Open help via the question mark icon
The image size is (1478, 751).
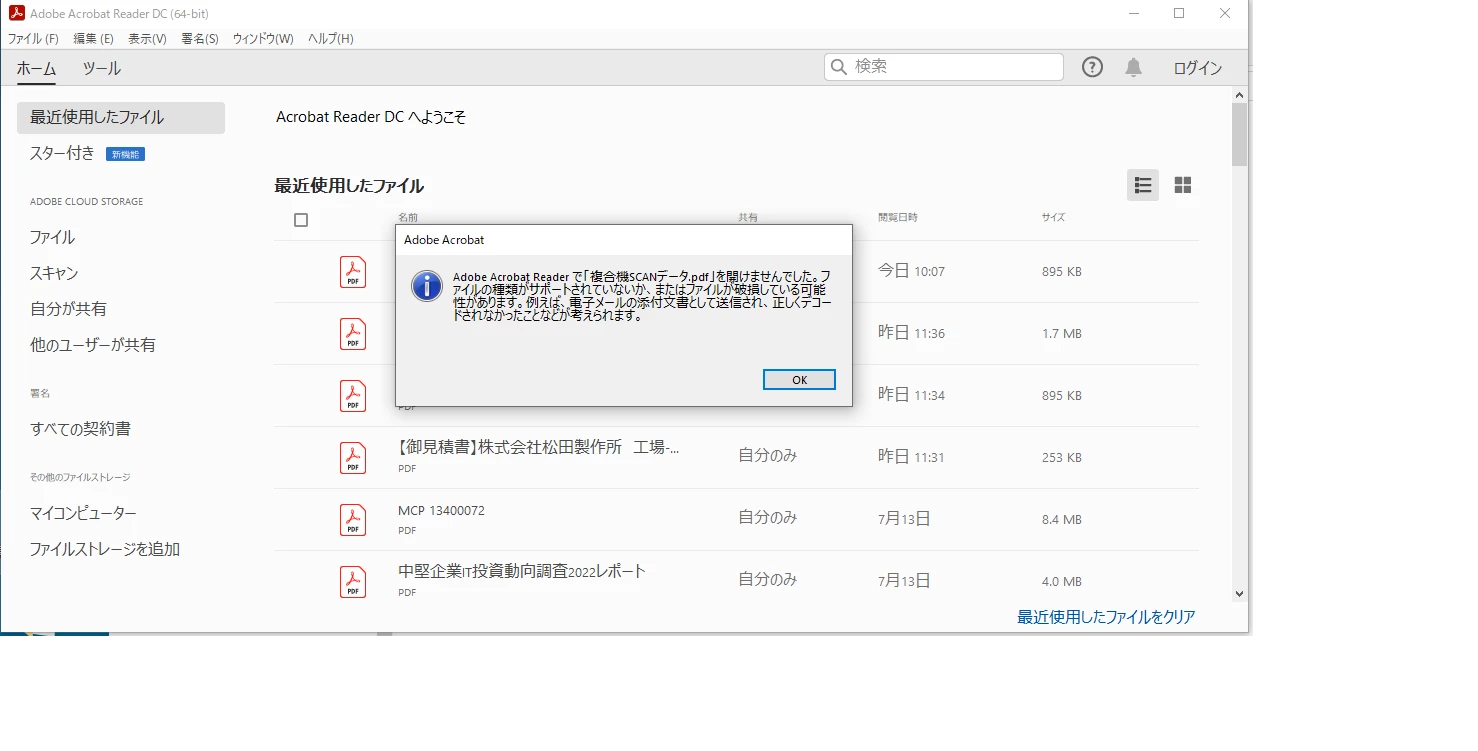pos(1093,67)
